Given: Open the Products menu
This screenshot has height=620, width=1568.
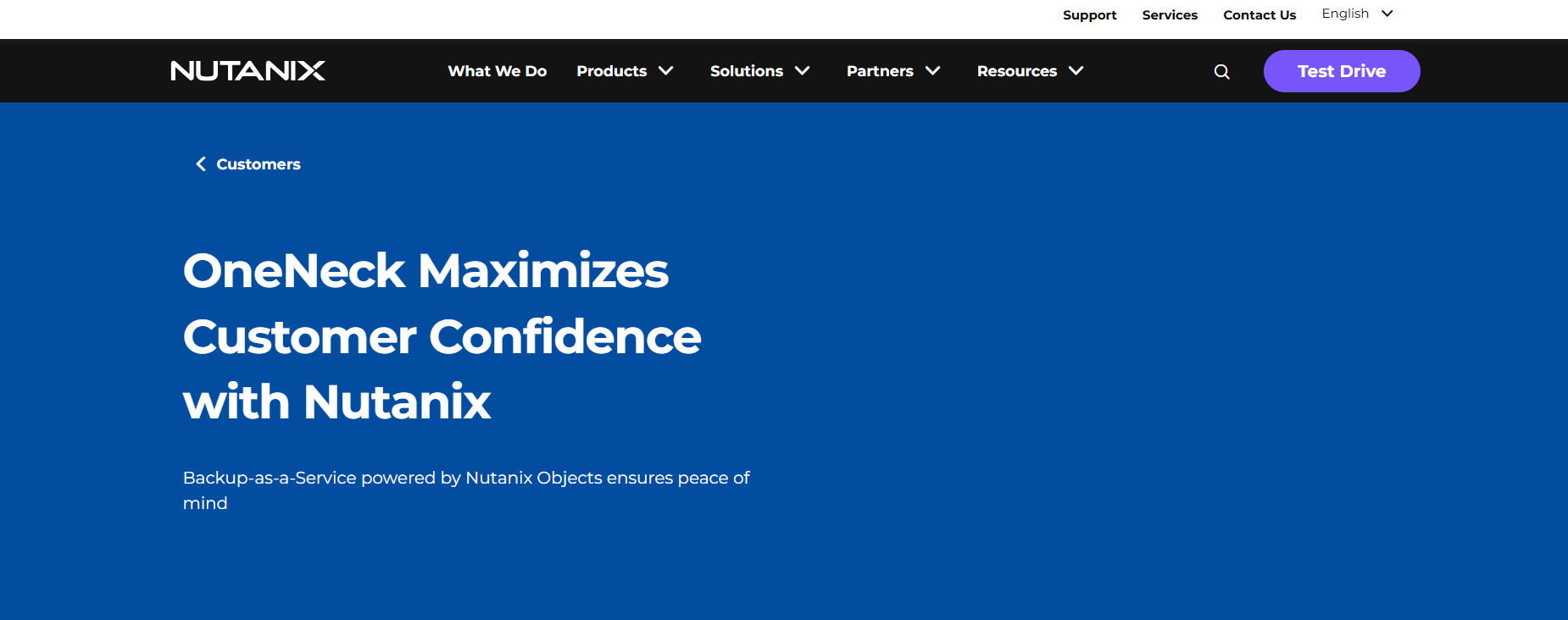Looking at the screenshot, I should tap(612, 71).
